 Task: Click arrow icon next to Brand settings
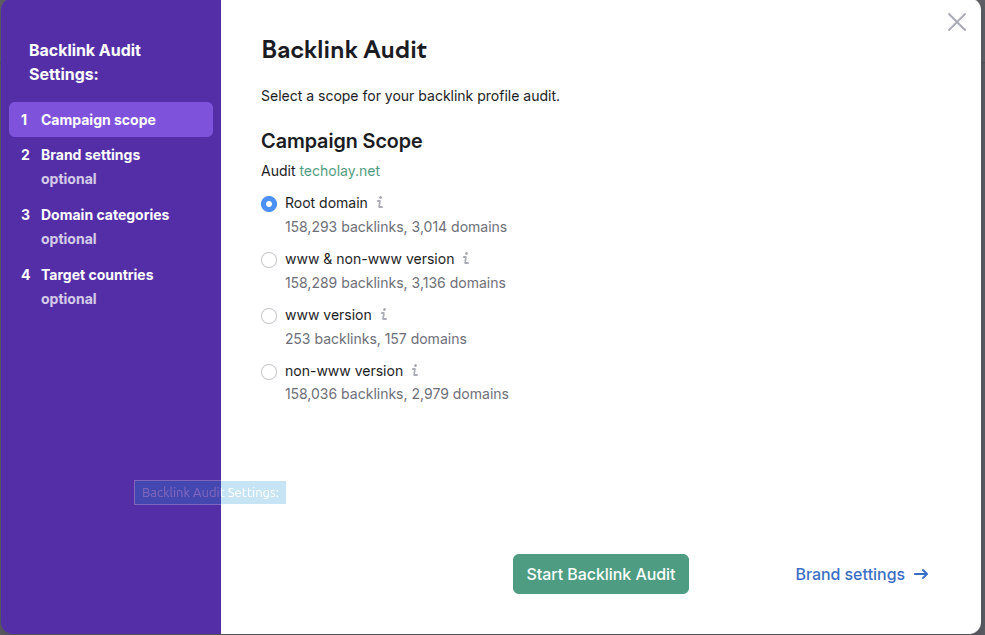pos(921,574)
